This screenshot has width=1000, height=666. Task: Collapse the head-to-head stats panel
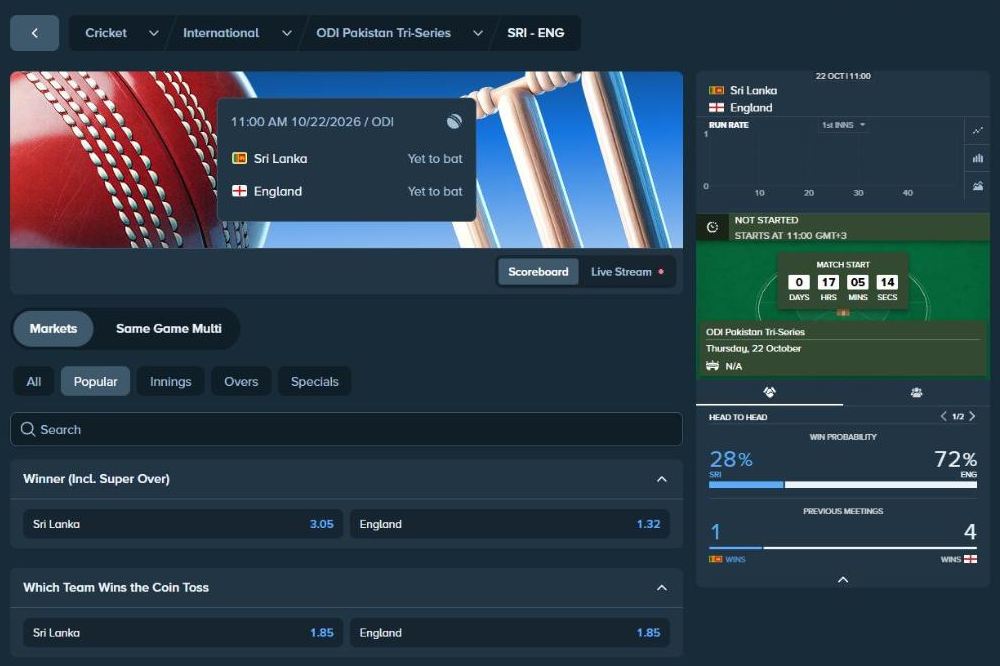point(842,579)
